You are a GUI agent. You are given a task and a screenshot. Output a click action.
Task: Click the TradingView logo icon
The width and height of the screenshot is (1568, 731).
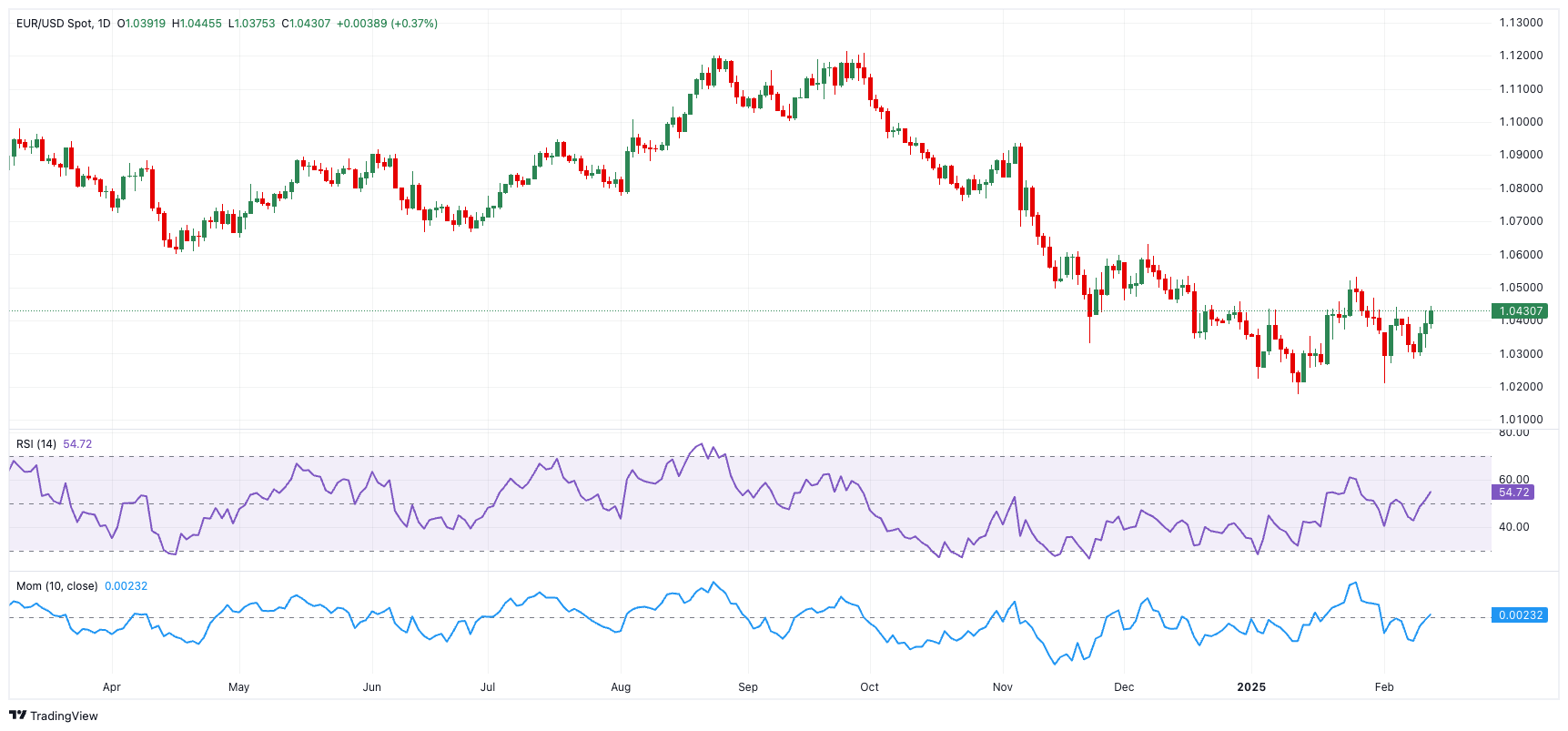(17, 716)
